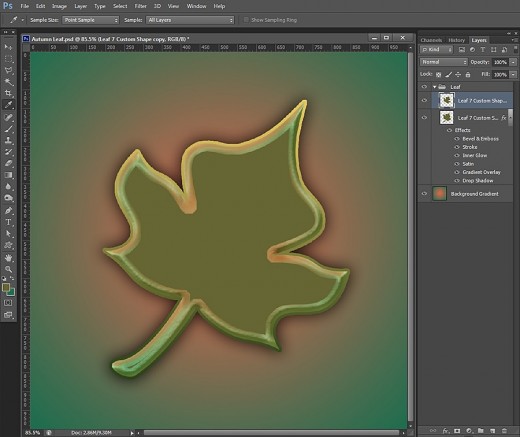The height and width of the screenshot is (437, 520).
Task: Create new fill or adjustment layer
Action: click(469, 431)
